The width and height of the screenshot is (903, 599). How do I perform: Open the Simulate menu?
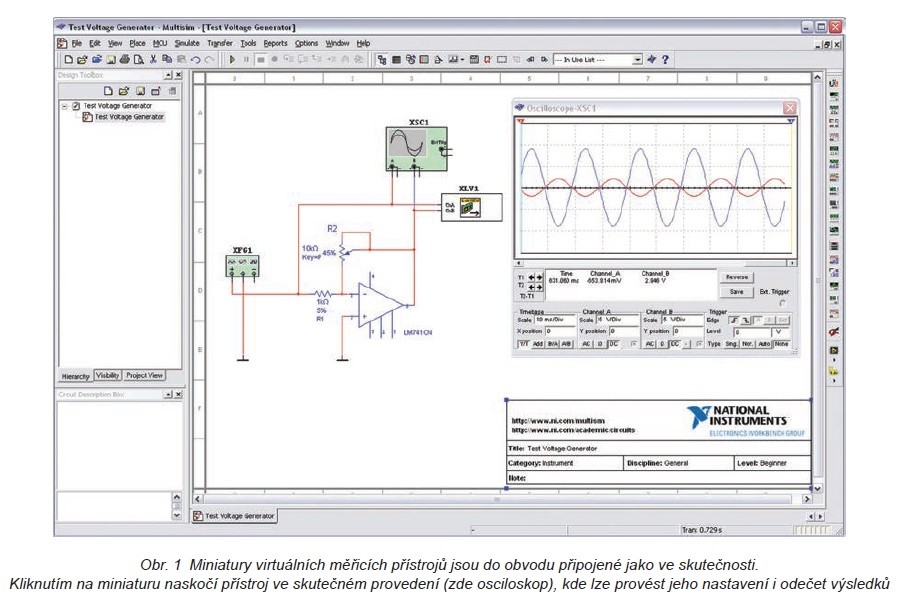click(x=187, y=44)
